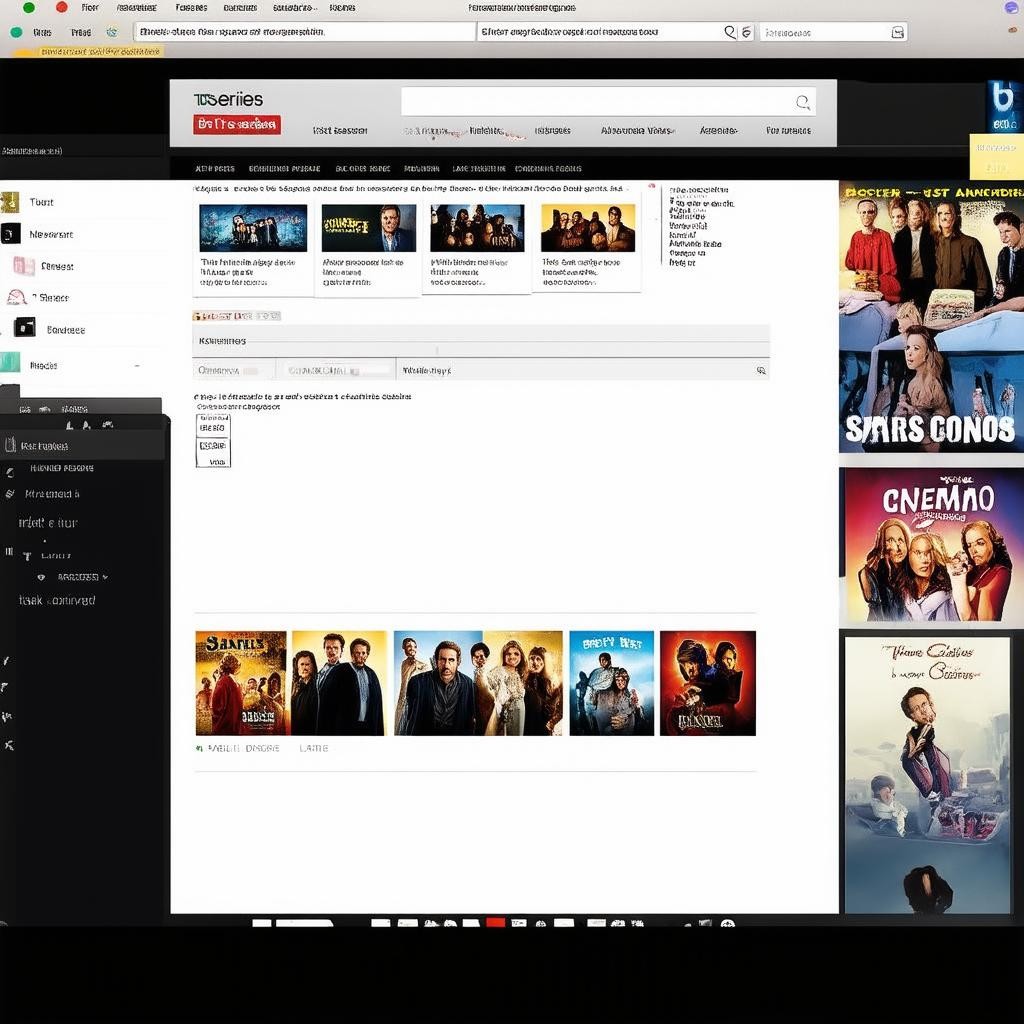Click inside the site search input field
Screen dimensions: 1024x1024
point(595,102)
